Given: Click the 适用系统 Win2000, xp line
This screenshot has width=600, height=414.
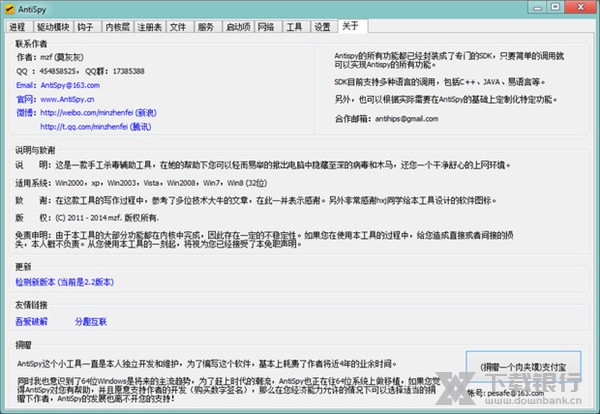Looking at the screenshot, I should [x=141, y=183].
